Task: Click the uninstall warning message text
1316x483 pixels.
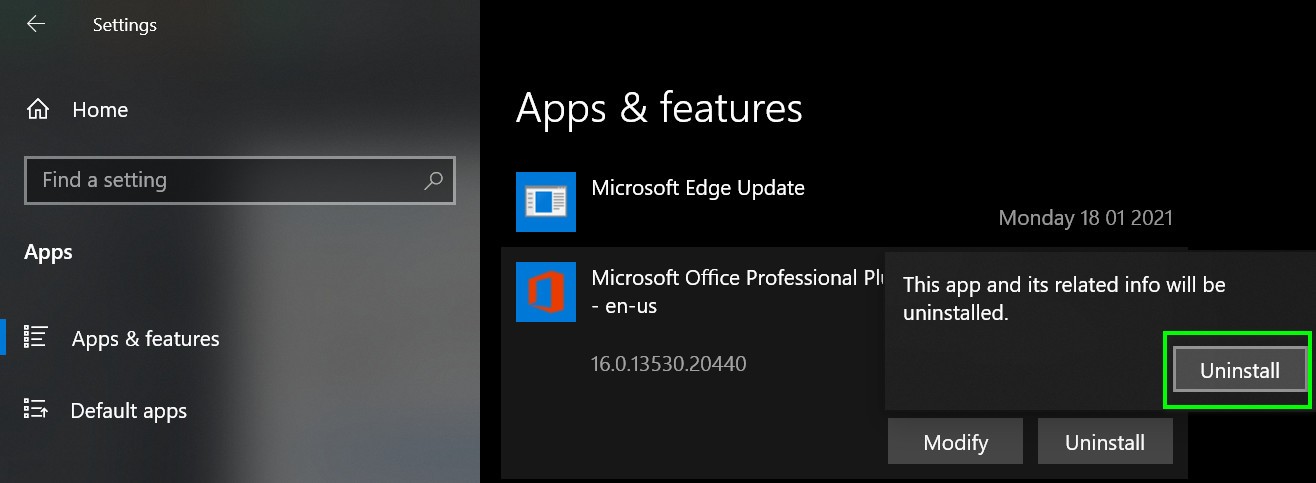Action: pyautogui.click(x=1064, y=298)
